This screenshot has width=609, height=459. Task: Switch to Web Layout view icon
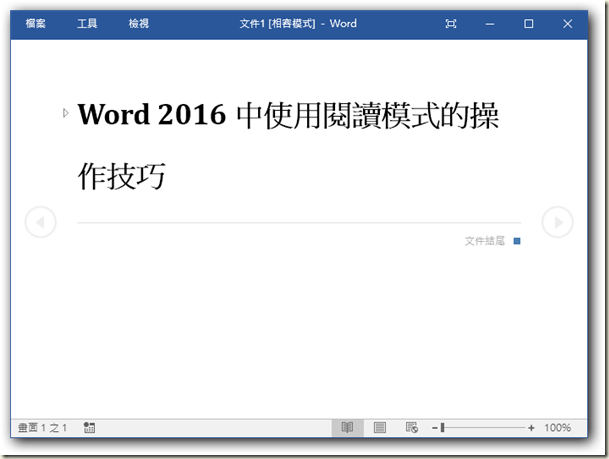(x=412, y=428)
